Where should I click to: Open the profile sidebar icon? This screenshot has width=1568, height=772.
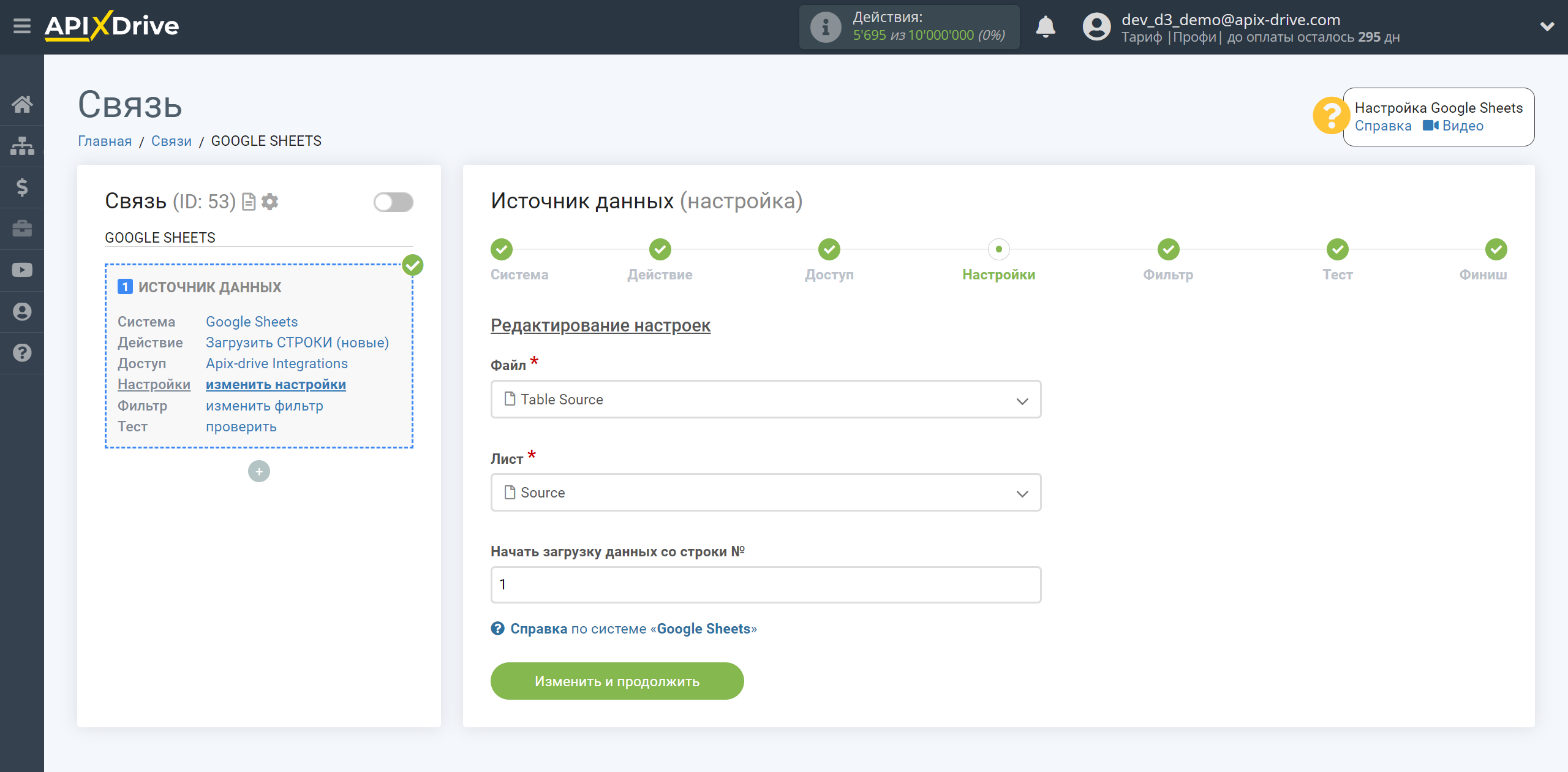click(22, 311)
